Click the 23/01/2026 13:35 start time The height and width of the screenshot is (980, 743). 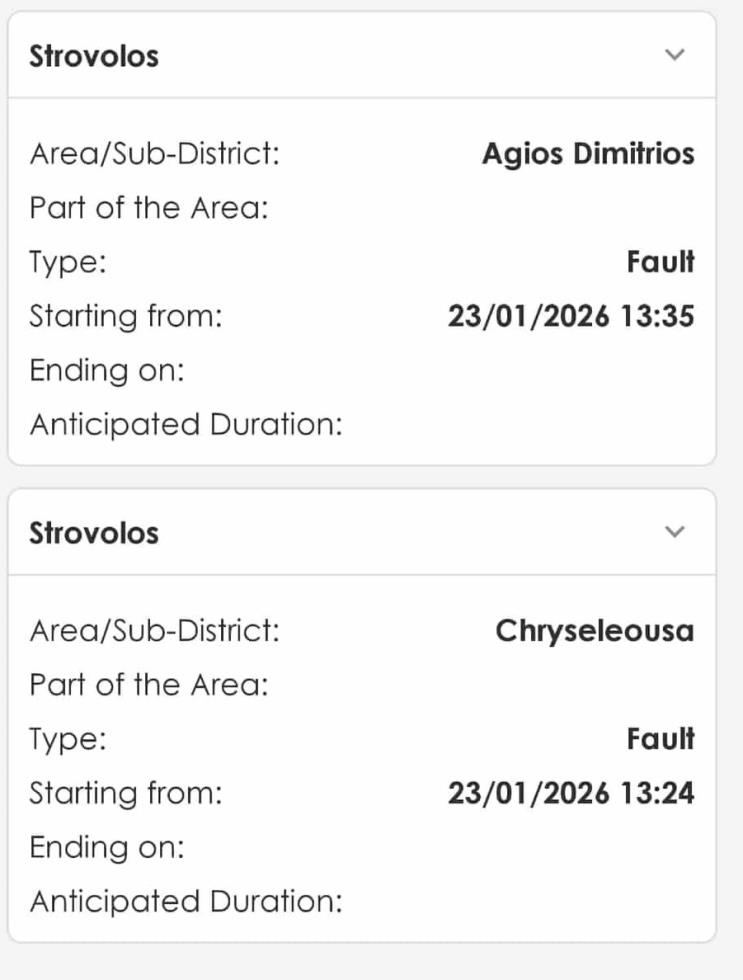coord(571,317)
